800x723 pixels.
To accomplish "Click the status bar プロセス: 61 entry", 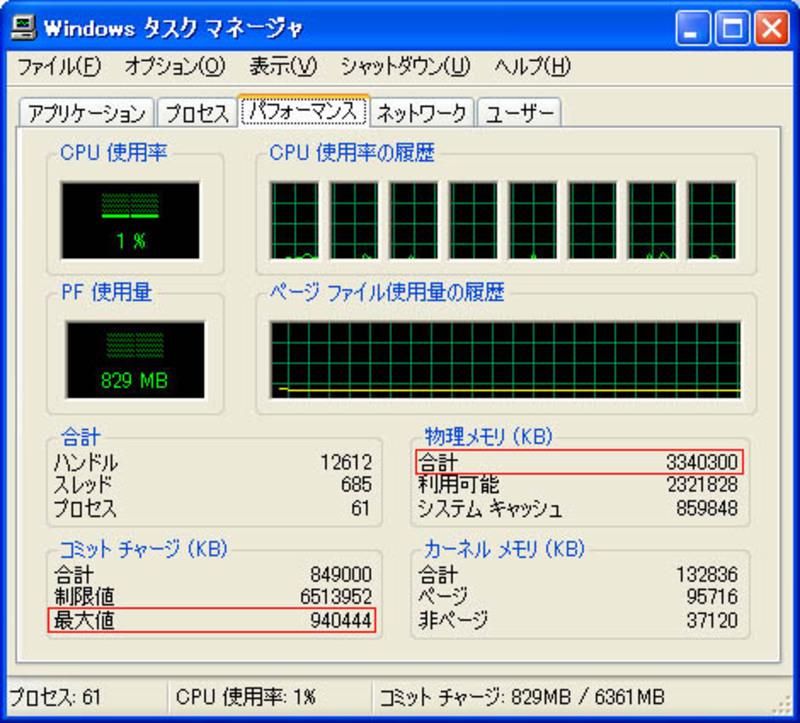I will tap(55, 697).
